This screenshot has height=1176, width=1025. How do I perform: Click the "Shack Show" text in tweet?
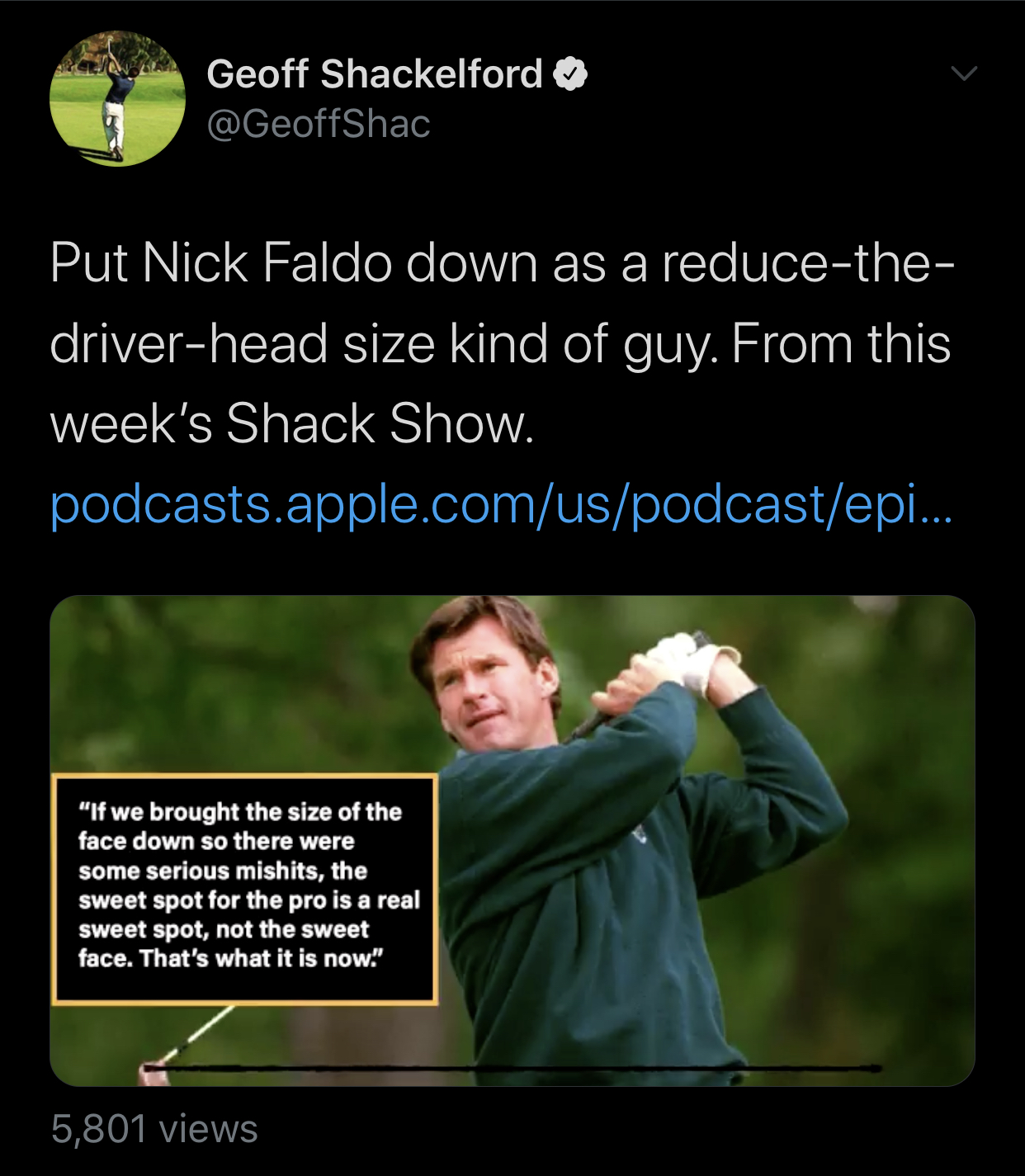pos(380,424)
